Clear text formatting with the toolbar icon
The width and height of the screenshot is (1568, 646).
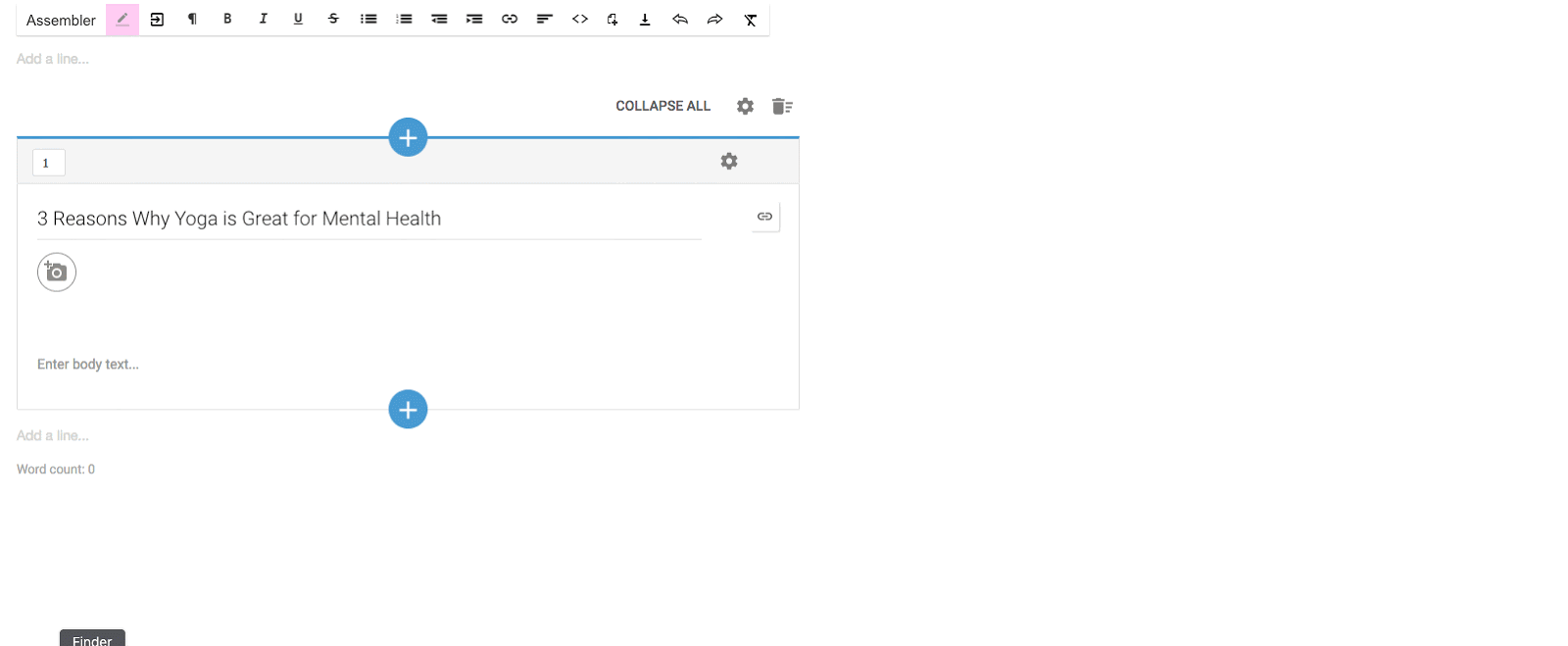click(x=751, y=20)
